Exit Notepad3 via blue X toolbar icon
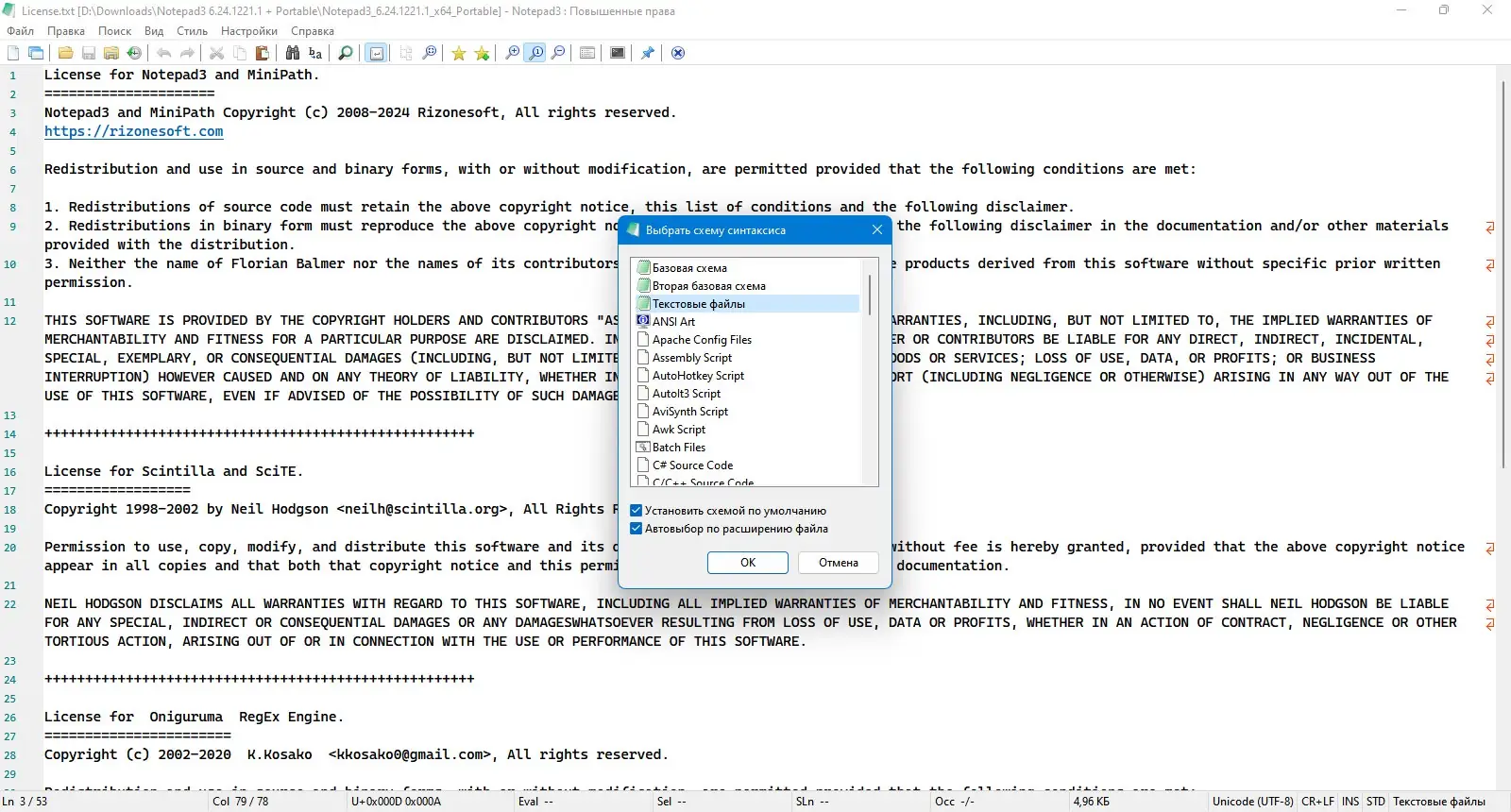This screenshot has height=812, width=1511. click(x=678, y=53)
